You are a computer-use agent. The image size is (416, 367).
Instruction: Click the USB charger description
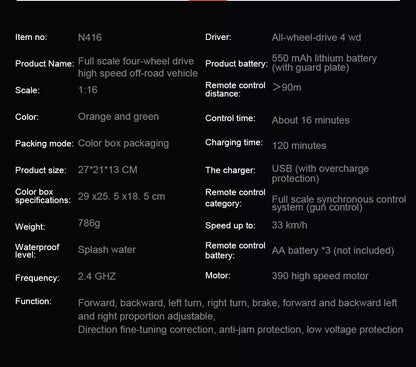(320, 173)
